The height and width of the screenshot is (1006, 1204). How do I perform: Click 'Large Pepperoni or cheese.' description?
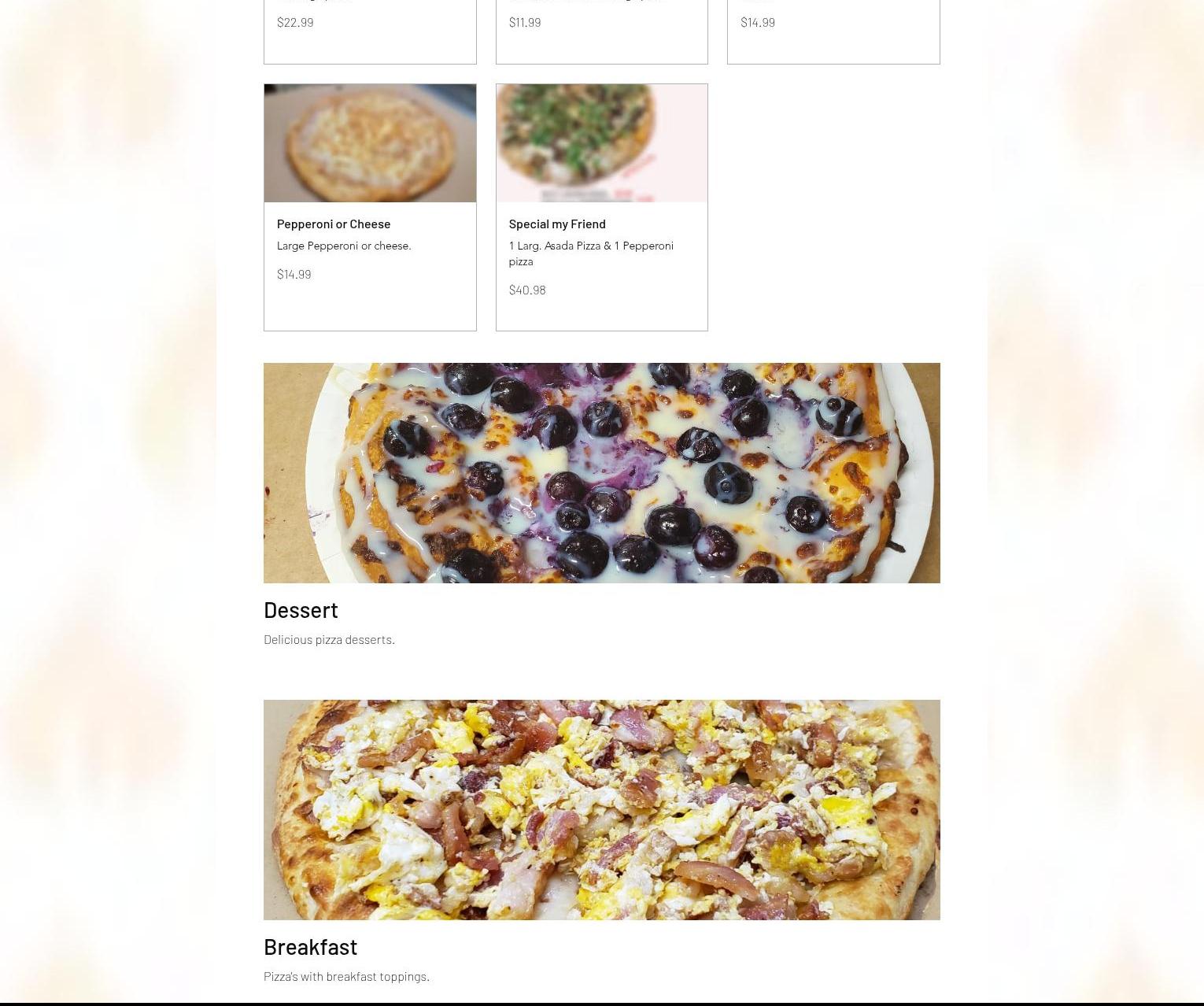344,246
